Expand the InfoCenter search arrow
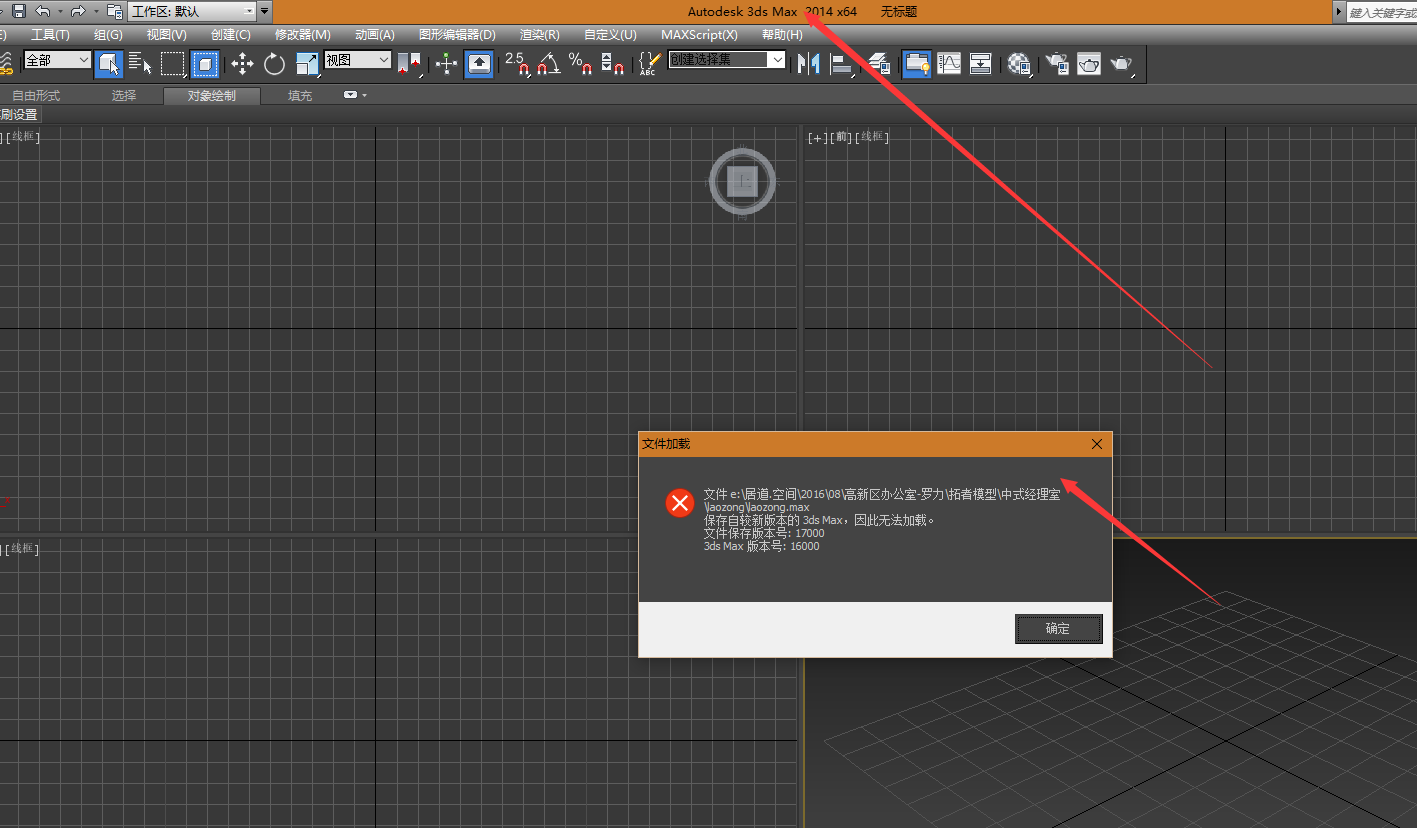 click(1339, 11)
